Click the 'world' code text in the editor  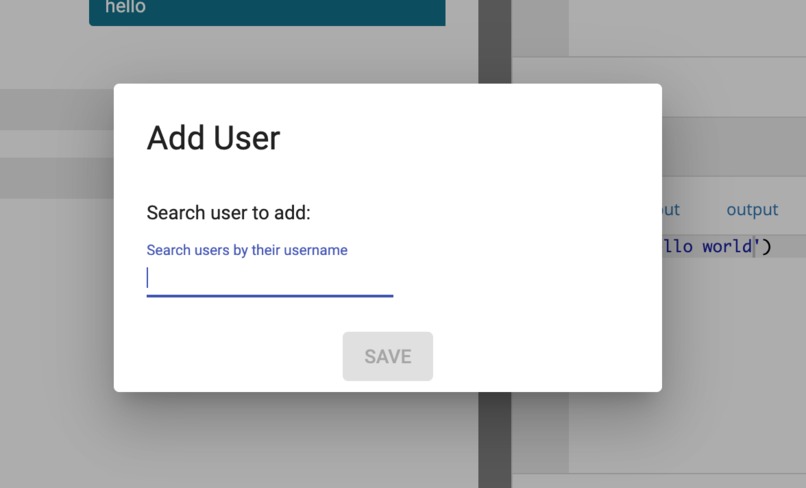click(727, 246)
